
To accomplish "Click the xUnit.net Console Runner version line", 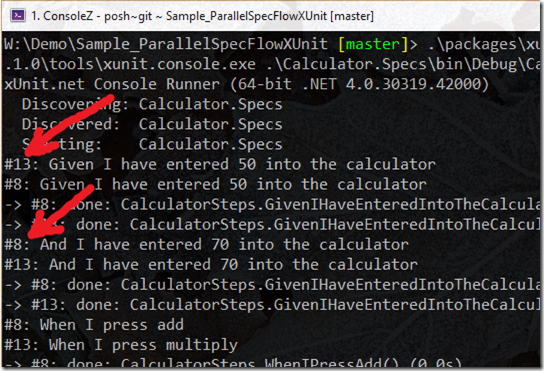I will coord(246,84).
